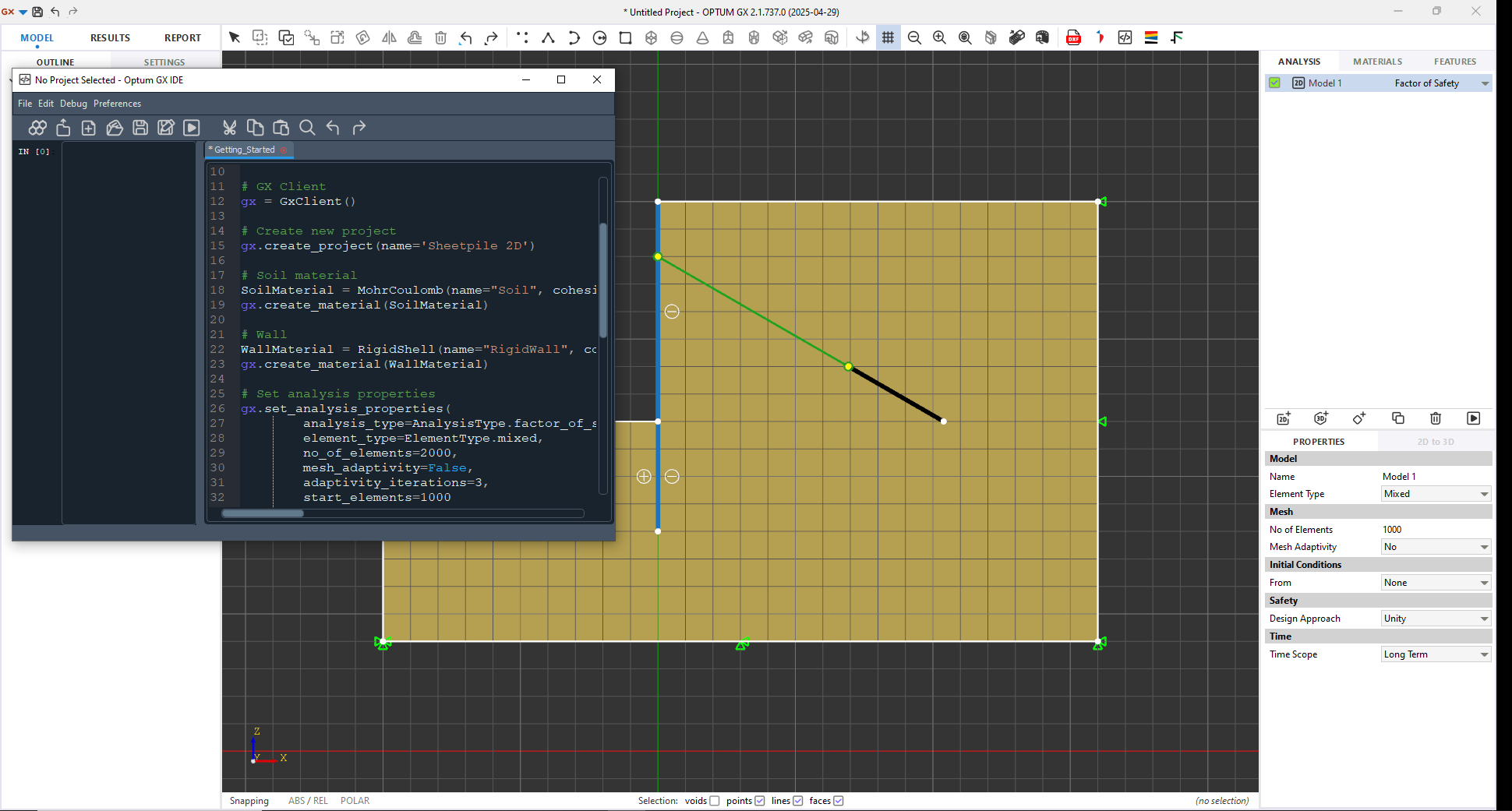Switch to the MATERIALS tab
Image resolution: width=1512 pixels, height=811 pixels.
tap(1377, 62)
